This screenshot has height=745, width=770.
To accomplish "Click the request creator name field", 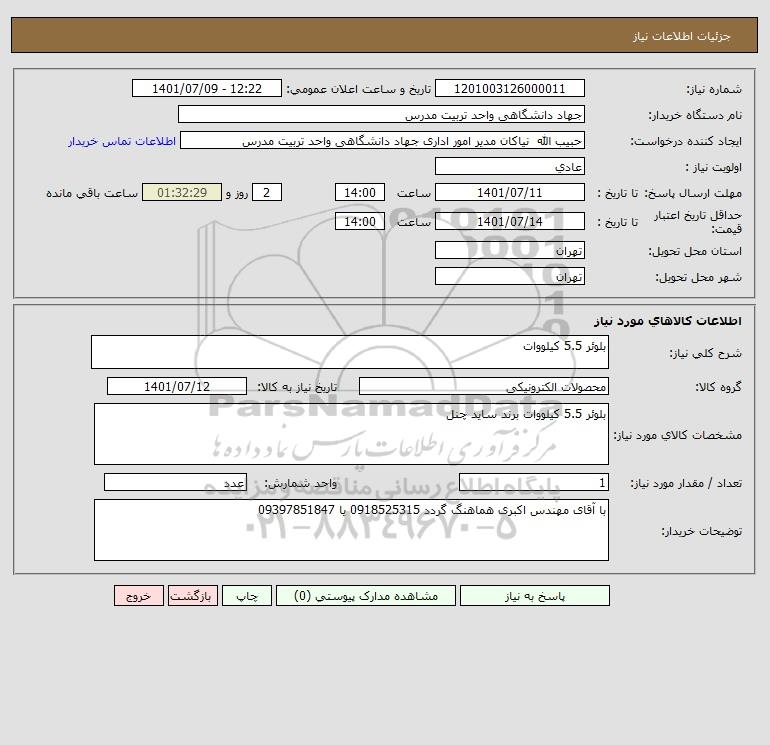I will tap(383, 140).
